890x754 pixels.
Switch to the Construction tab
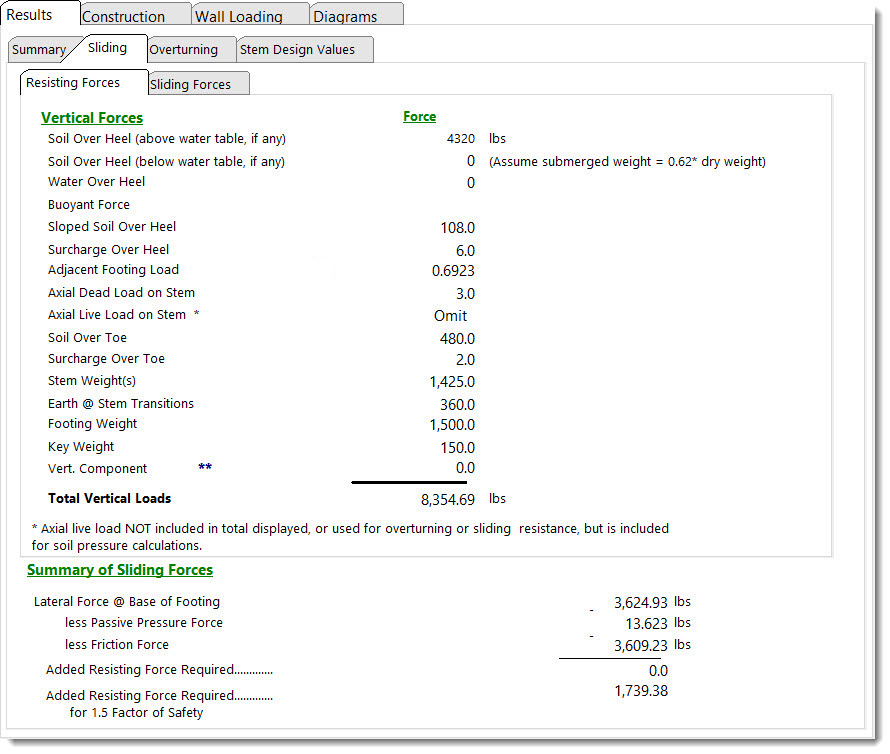(123, 16)
